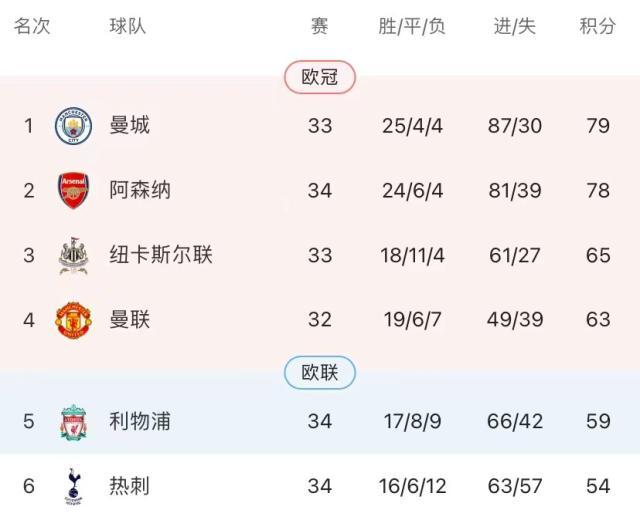The height and width of the screenshot is (520, 640).
Task: Click Manchester City's 79 points value
Action: (598, 125)
